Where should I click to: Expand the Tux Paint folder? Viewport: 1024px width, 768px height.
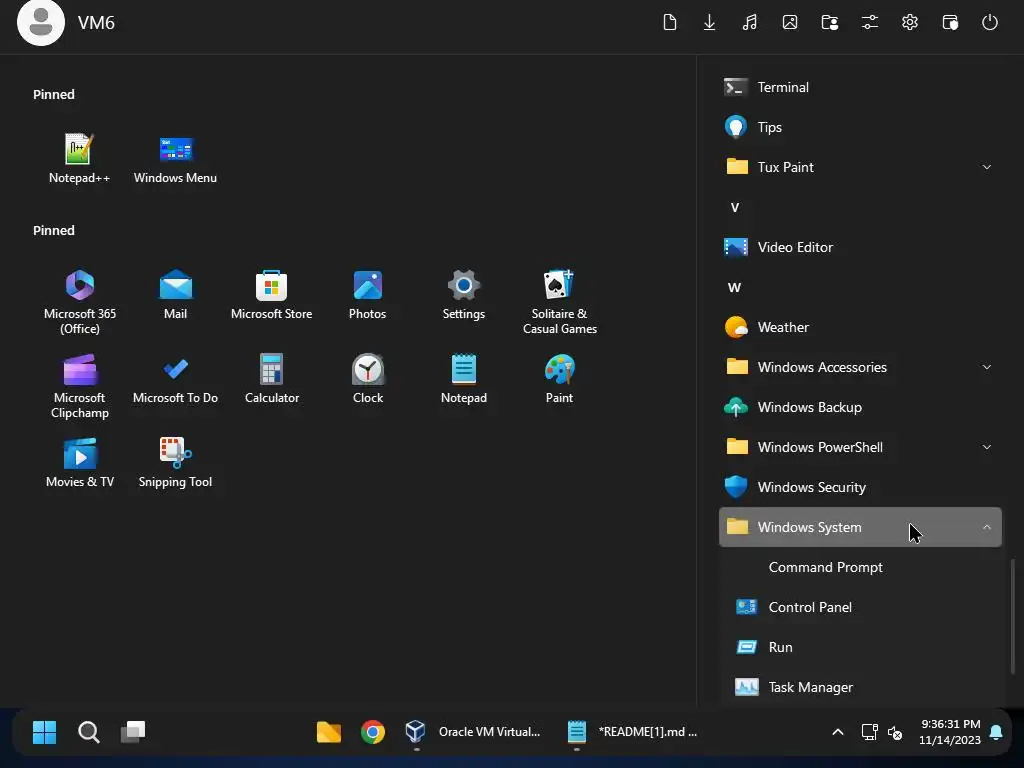860,167
